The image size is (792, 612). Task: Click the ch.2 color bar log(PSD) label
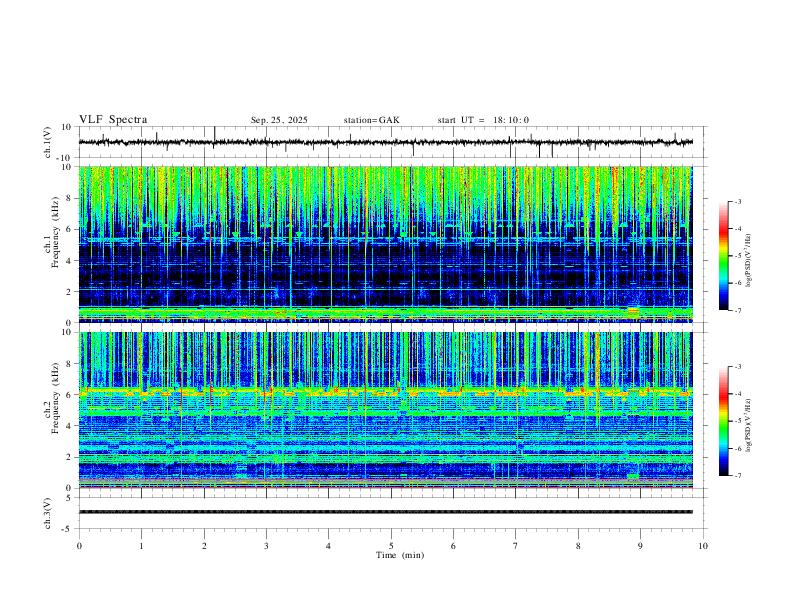click(x=749, y=426)
